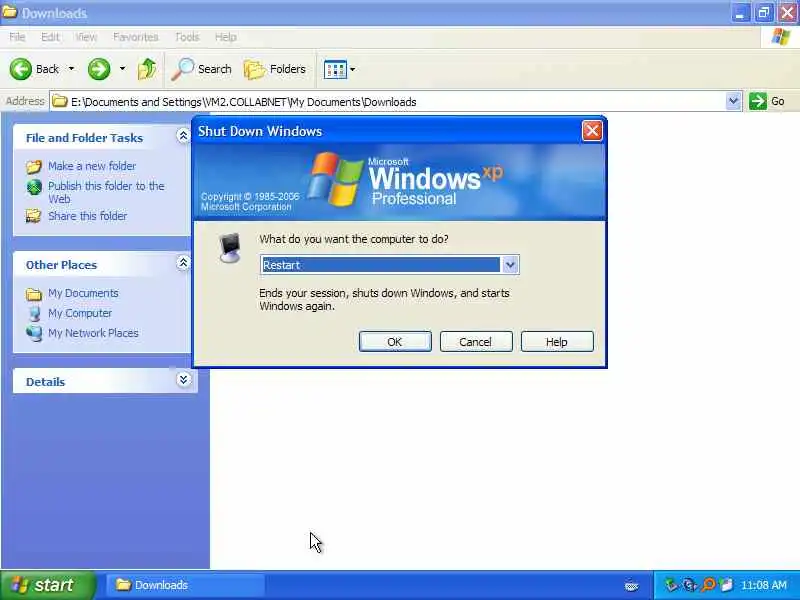This screenshot has height=600, width=800.
Task: Expand the Address bar dropdown
Action: (x=733, y=101)
